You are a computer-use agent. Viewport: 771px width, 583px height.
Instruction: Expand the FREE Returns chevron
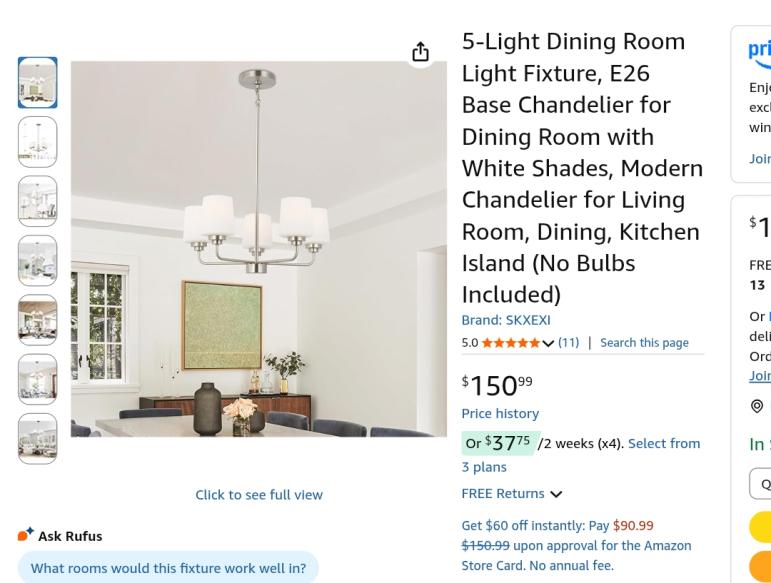tap(556, 494)
